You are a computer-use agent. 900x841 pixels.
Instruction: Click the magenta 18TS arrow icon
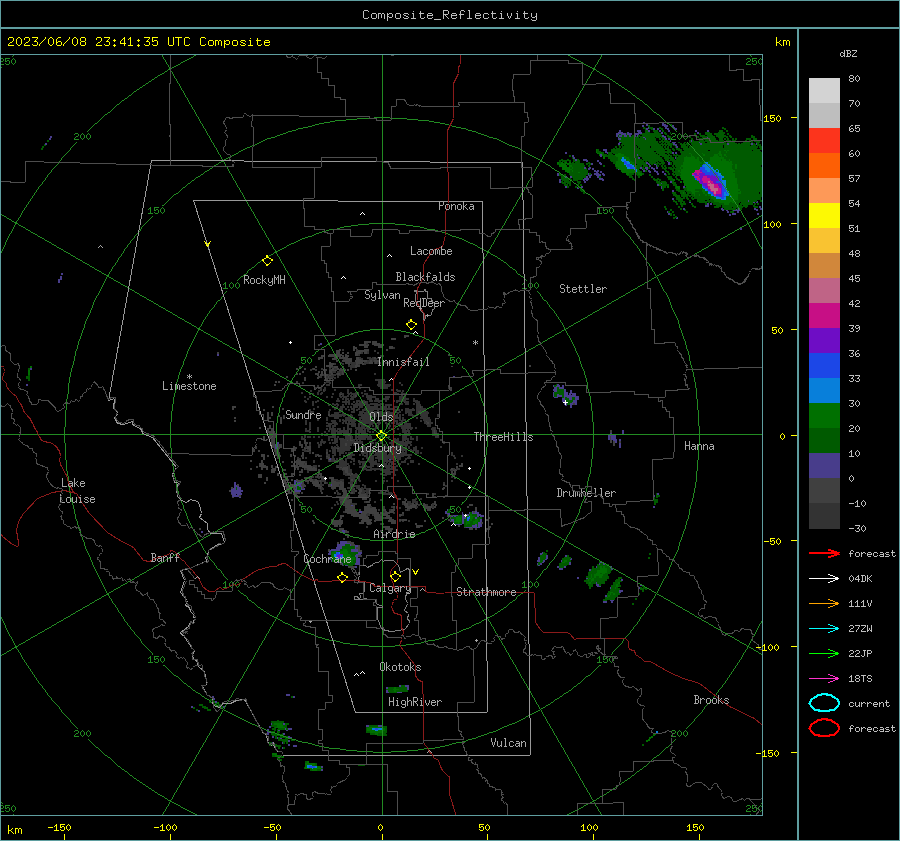click(x=824, y=678)
